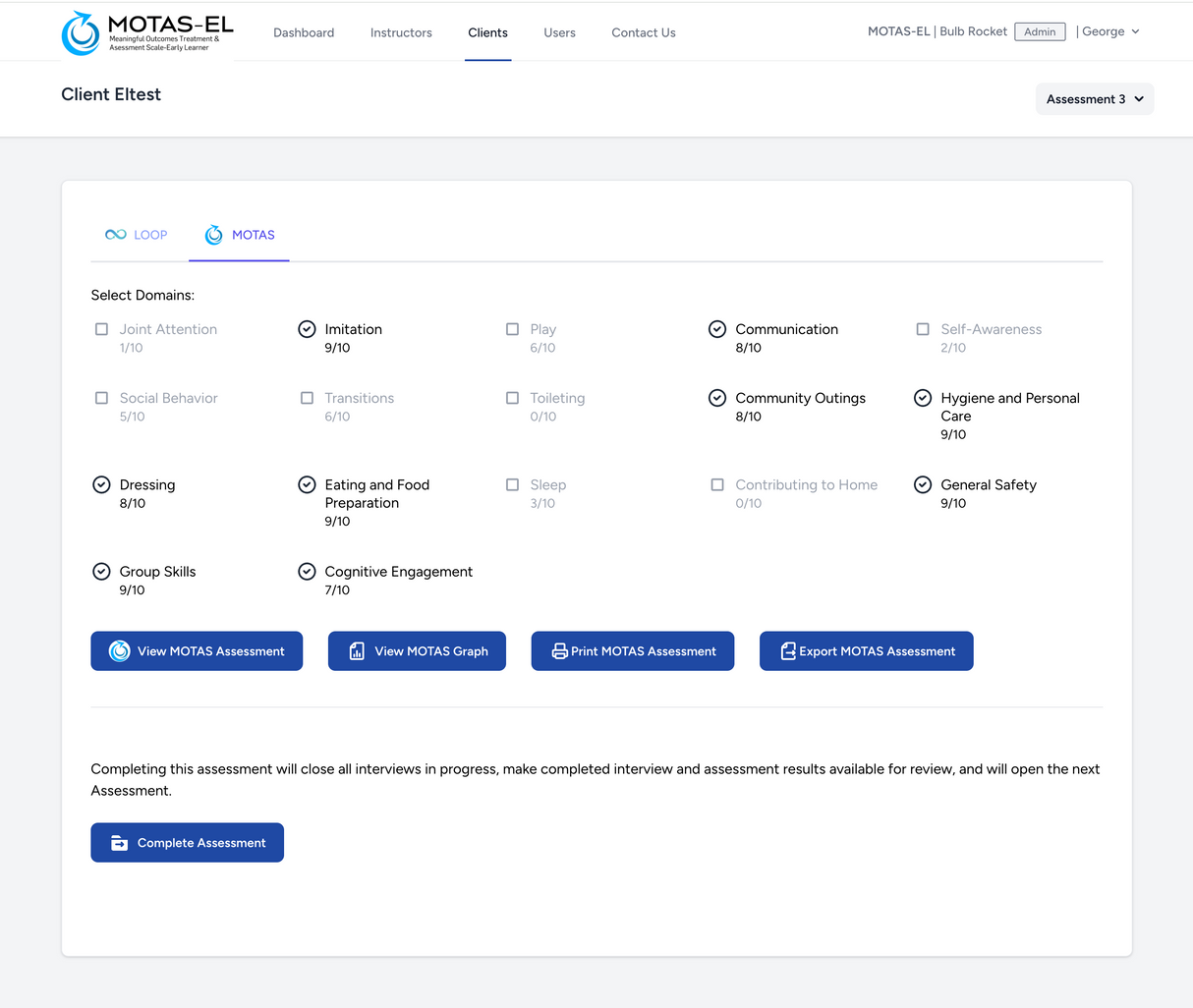Screen dimensions: 1193x1008
Task: Enable the Joint Attention domain checkbox
Action: [101, 329]
